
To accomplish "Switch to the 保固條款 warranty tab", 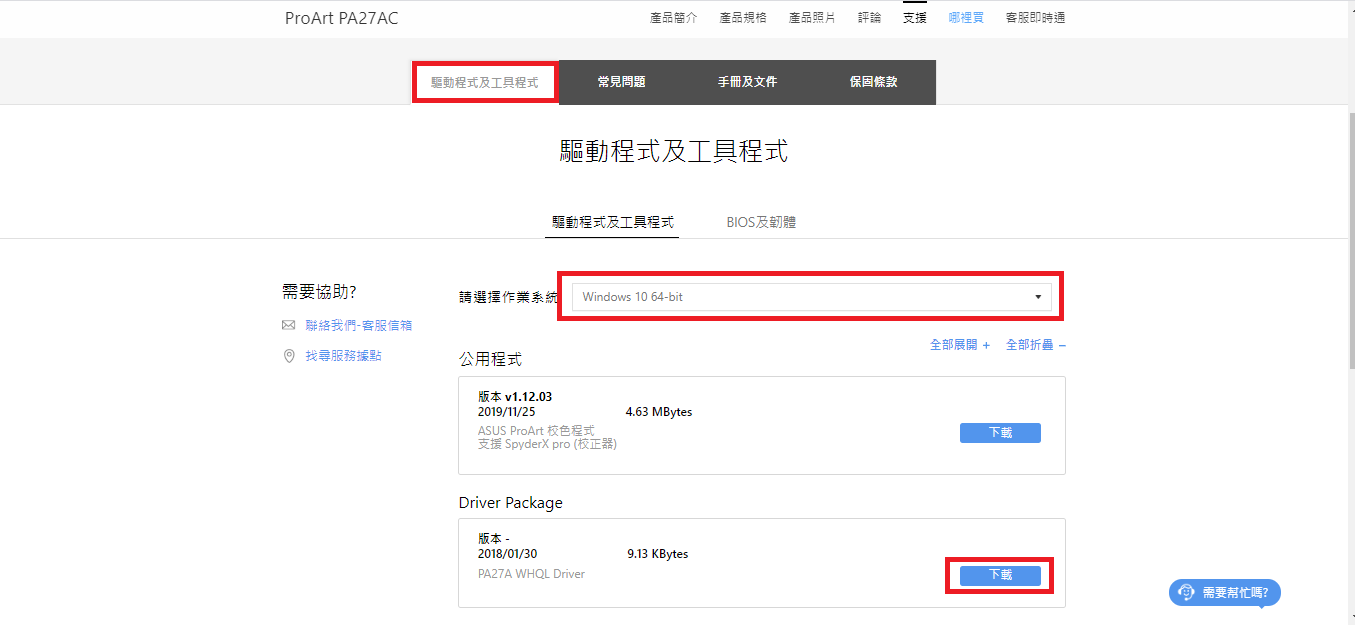I will pyautogui.click(x=873, y=82).
